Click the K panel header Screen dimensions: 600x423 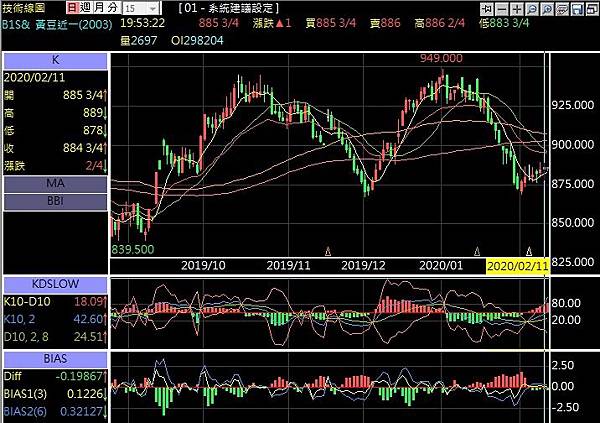55,60
